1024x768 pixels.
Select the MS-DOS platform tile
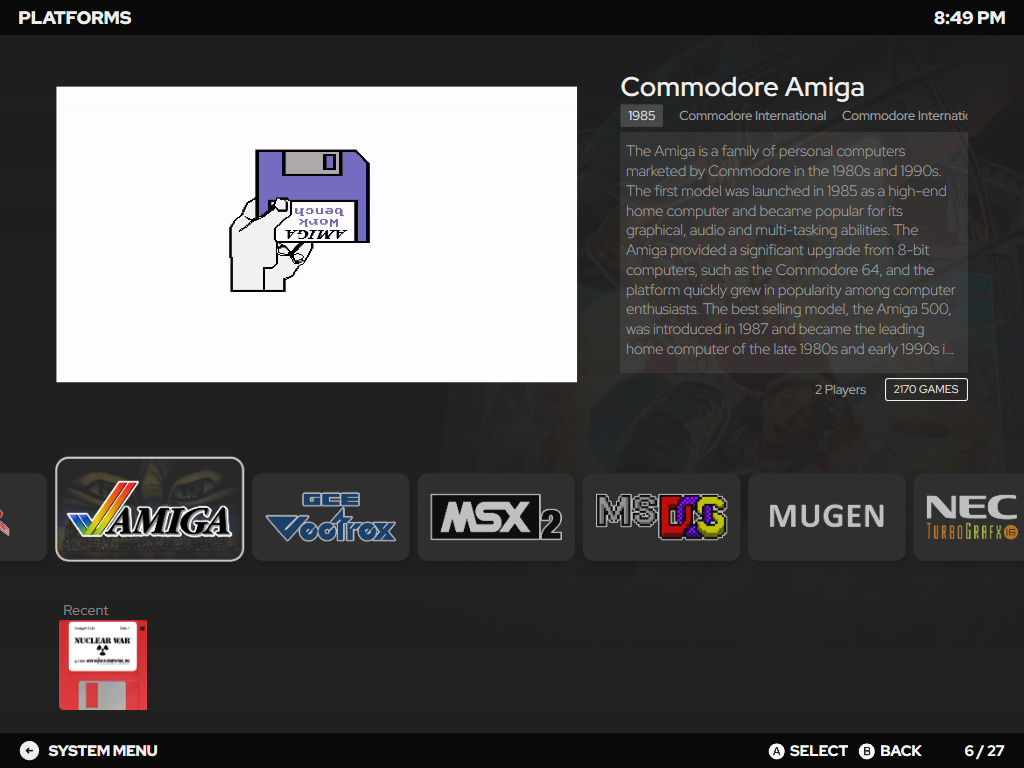pyautogui.click(x=662, y=517)
